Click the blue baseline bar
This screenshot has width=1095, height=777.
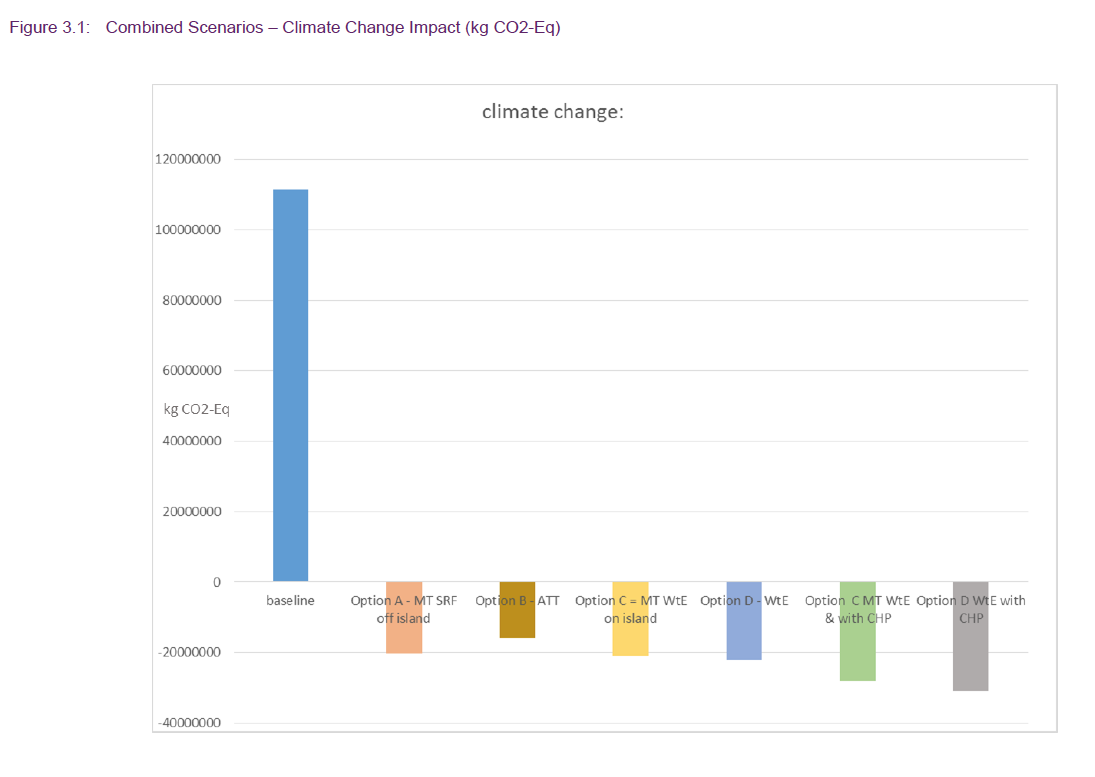point(290,385)
